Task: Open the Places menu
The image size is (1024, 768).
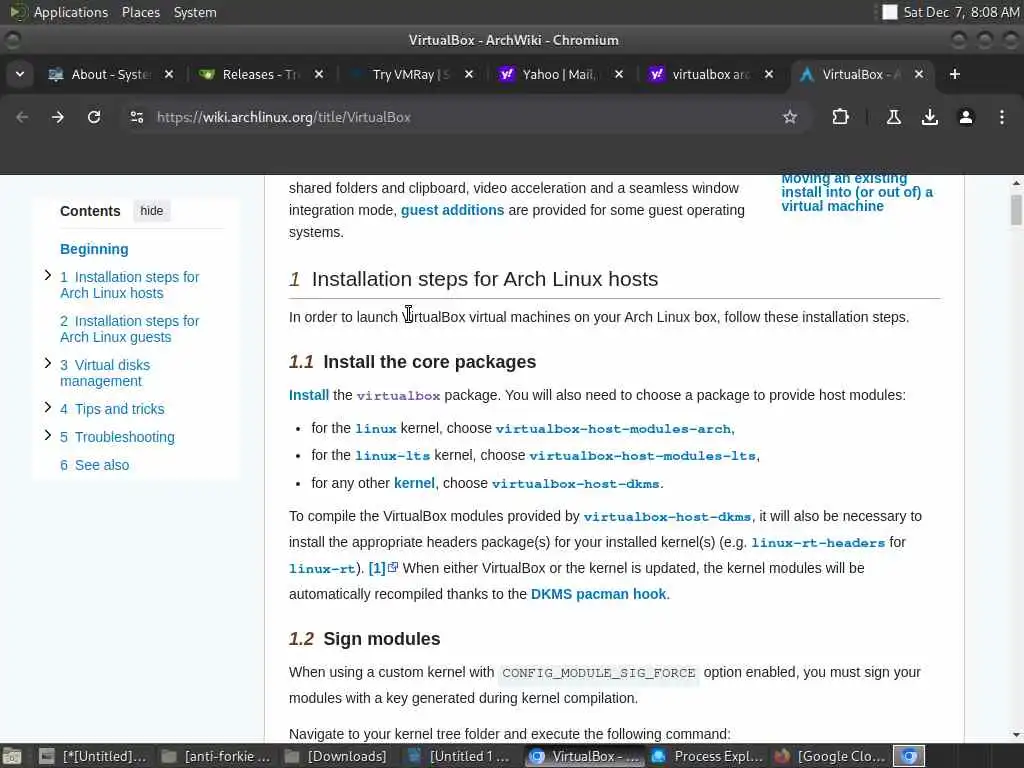Action: pyautogui.click(x=141, y=12)
